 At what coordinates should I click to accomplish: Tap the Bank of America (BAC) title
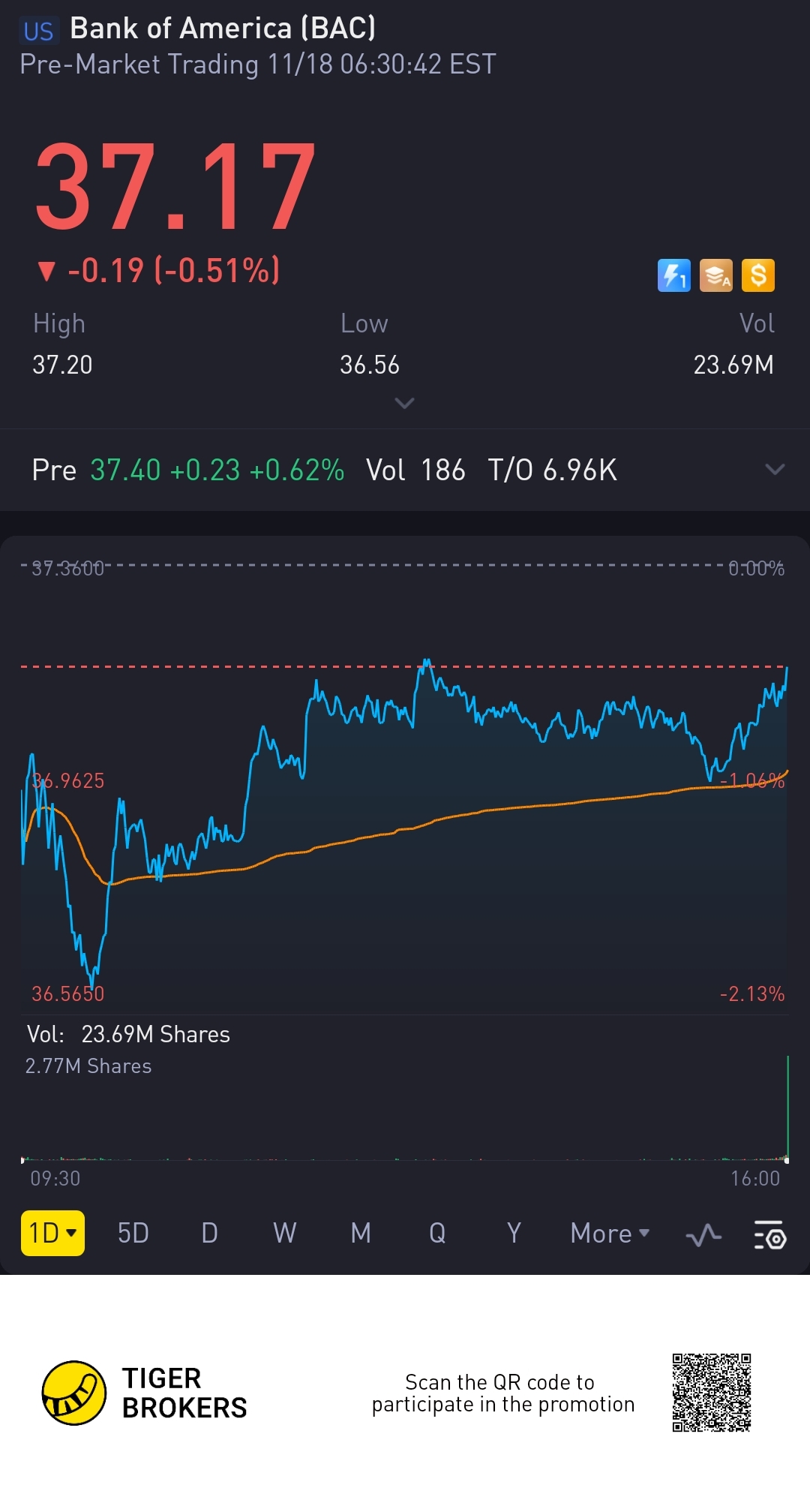tap(223, 29)
